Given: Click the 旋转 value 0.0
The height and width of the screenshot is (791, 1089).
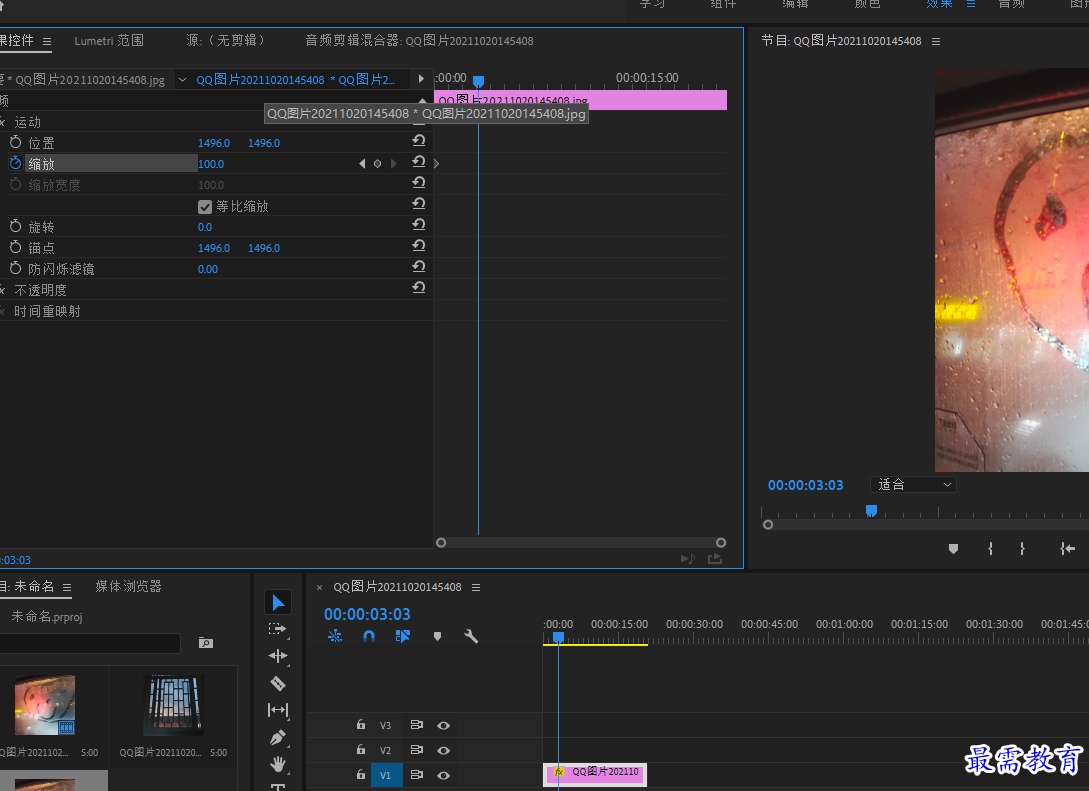Looking at the screenshot, I should click(x=205, y=227).
